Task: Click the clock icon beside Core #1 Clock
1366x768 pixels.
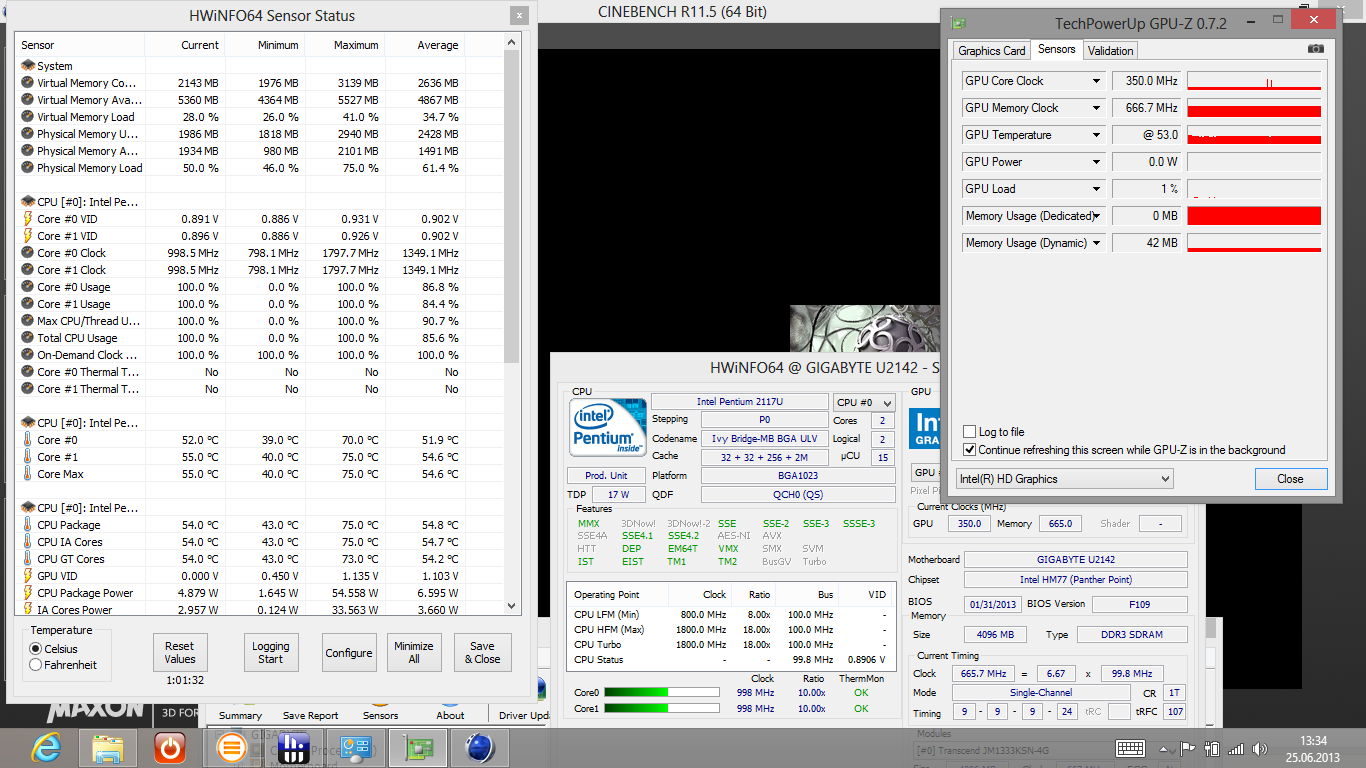Action: tap(28, 270)
